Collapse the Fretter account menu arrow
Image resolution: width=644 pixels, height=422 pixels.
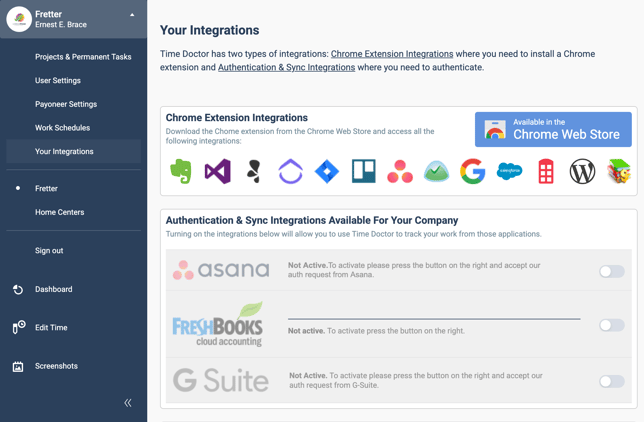click(x=132, y=15)
